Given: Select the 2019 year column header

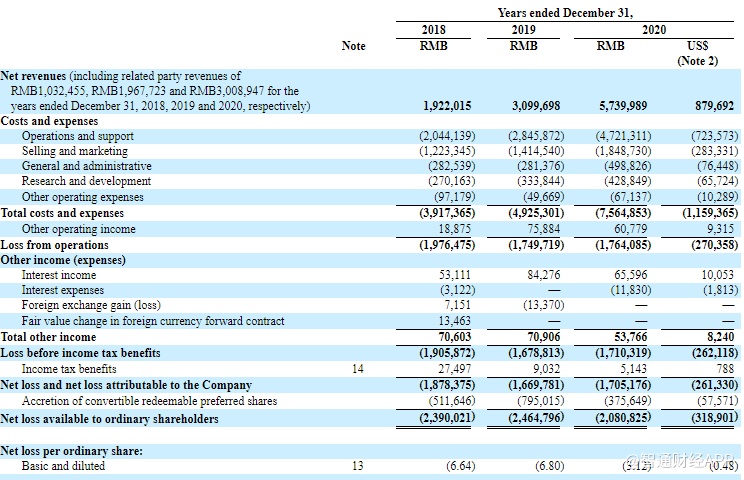Looking at the screenshot, I should [x=523, y=31].
